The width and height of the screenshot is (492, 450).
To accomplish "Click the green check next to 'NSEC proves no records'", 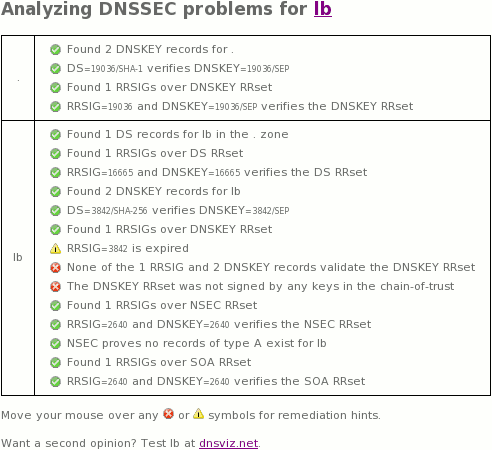I will pos(55,344).
